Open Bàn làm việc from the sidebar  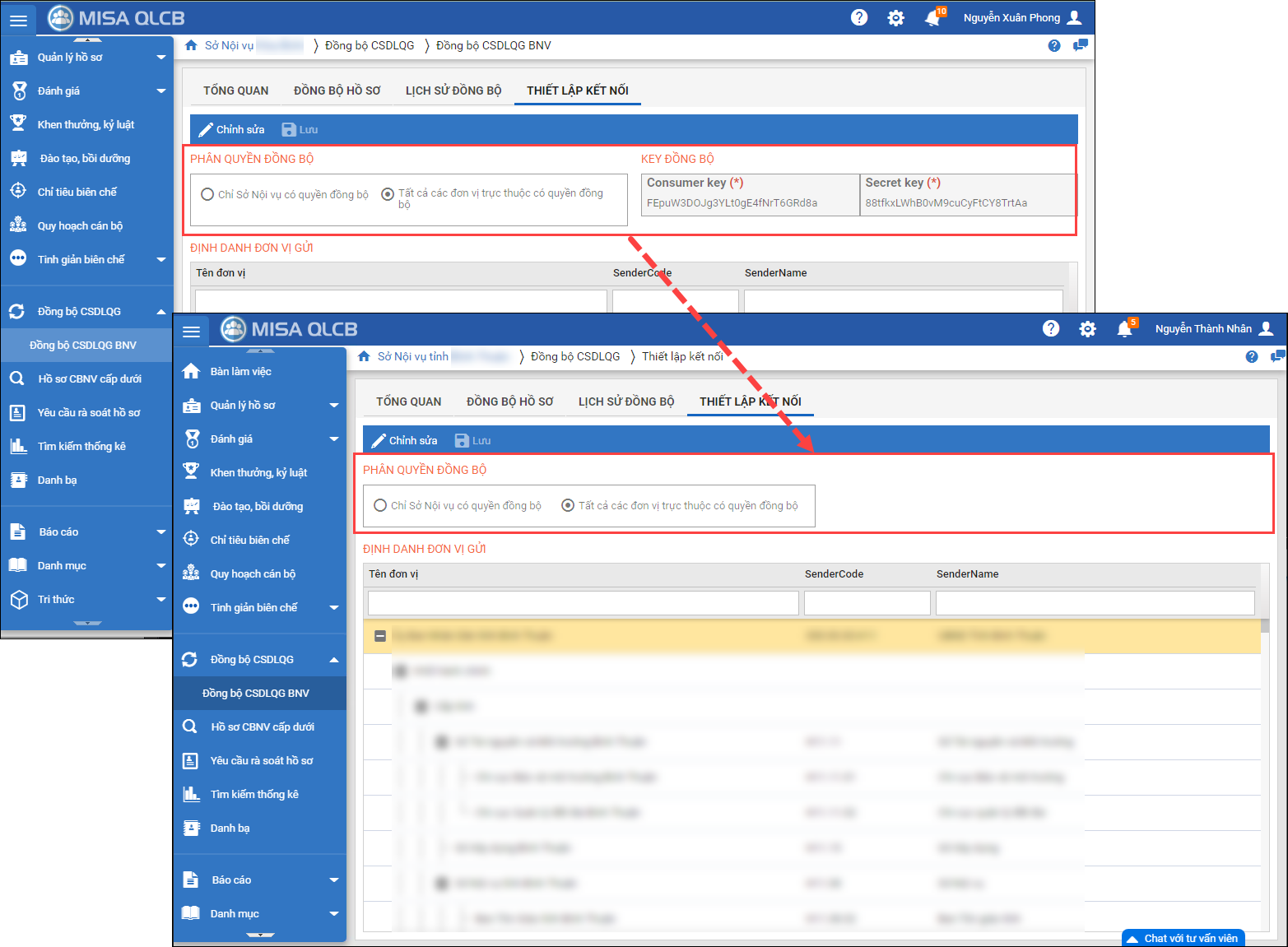[240, 371]
